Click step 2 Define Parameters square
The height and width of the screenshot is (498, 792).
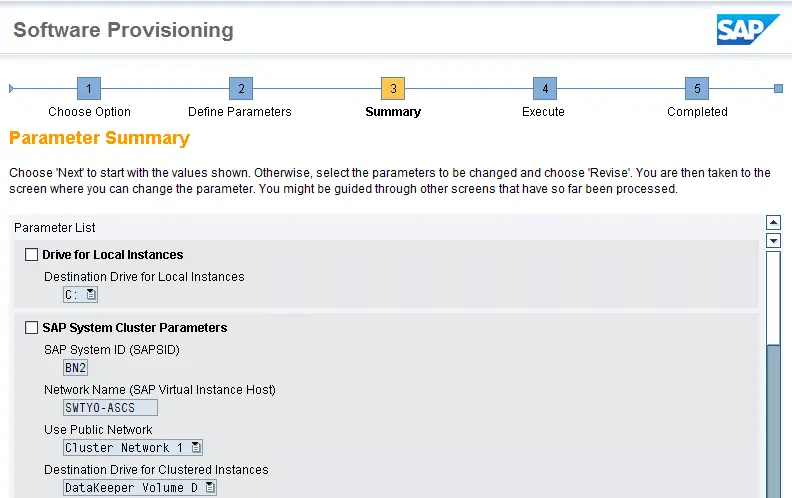(241, 88)
